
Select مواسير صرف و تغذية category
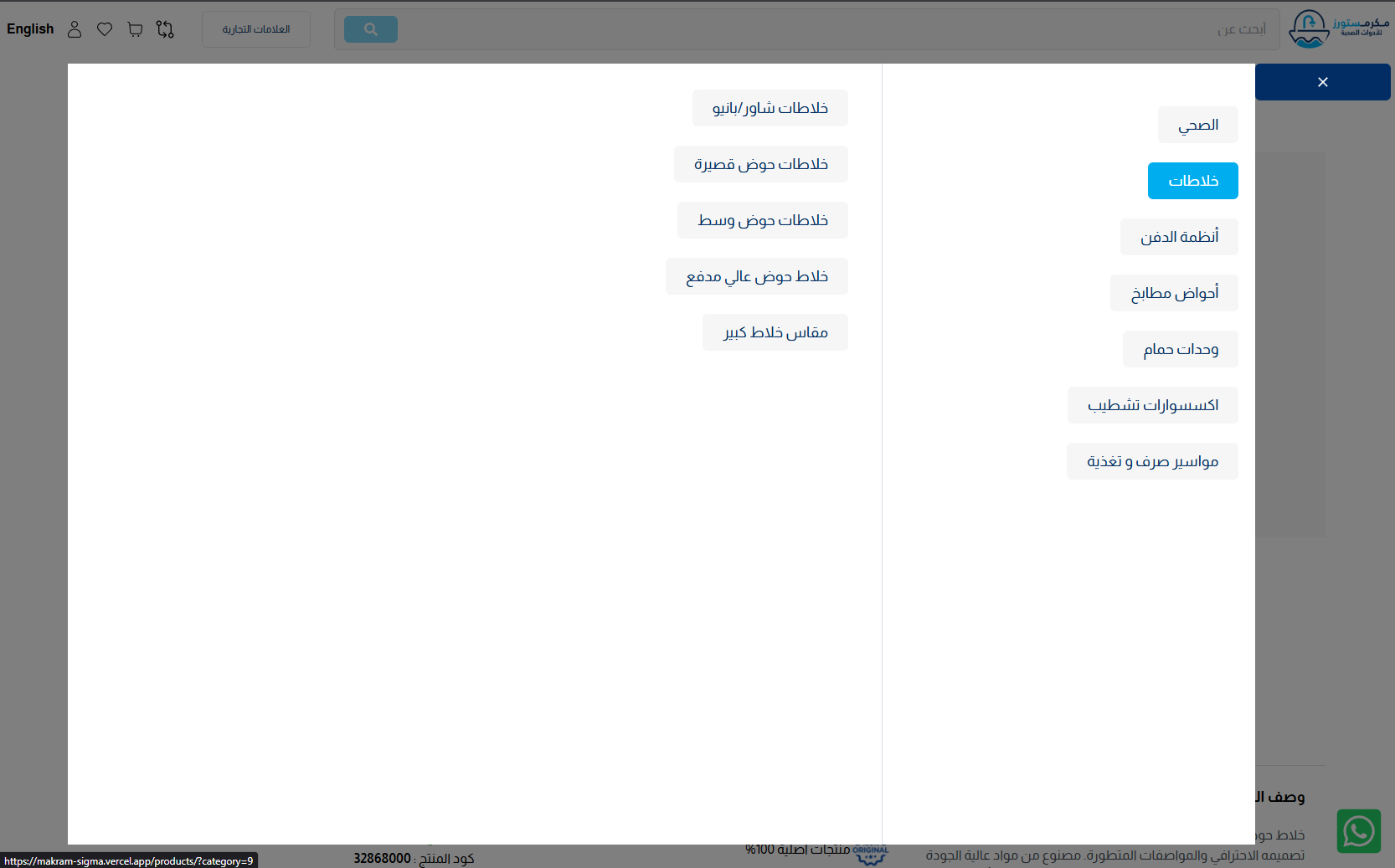tap(1152, 461)
